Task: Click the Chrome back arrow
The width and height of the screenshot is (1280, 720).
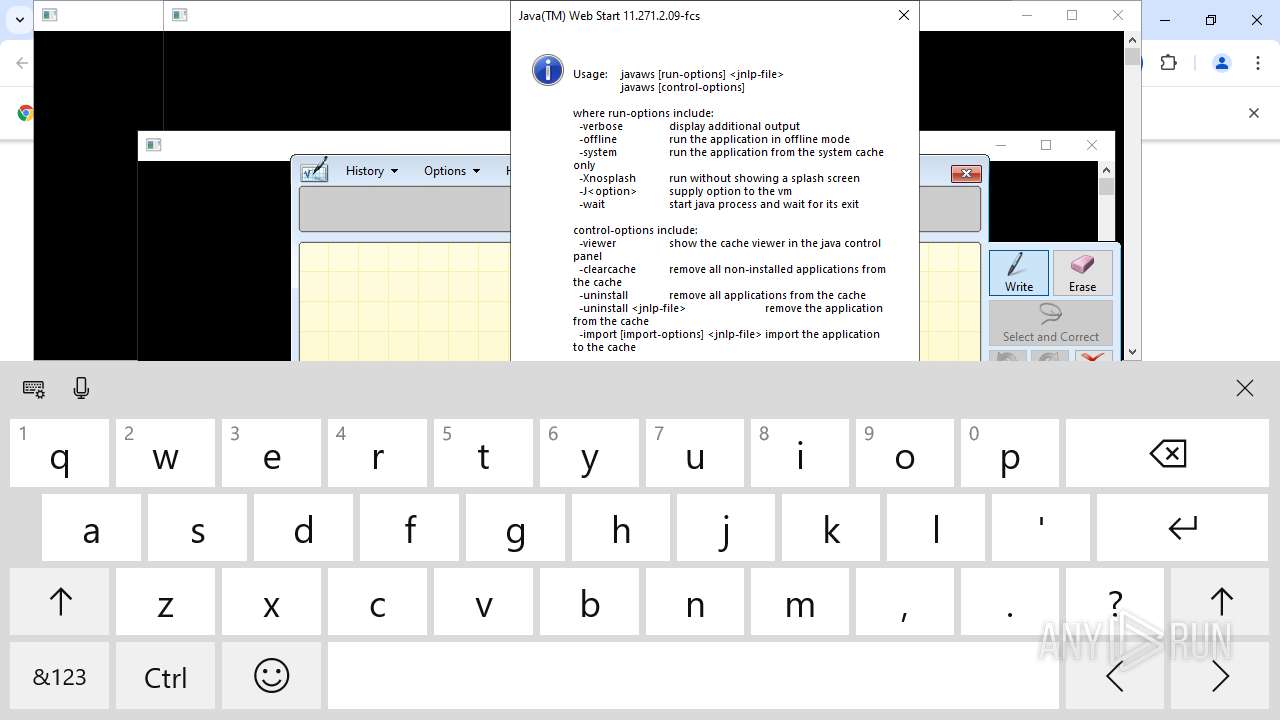Action: pyautogui.click(x=22, y=63)
